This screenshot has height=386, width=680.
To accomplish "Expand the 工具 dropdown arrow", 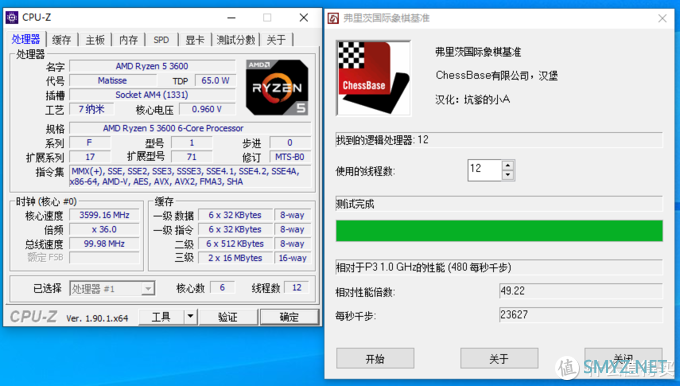I will [x=190, y=317].
